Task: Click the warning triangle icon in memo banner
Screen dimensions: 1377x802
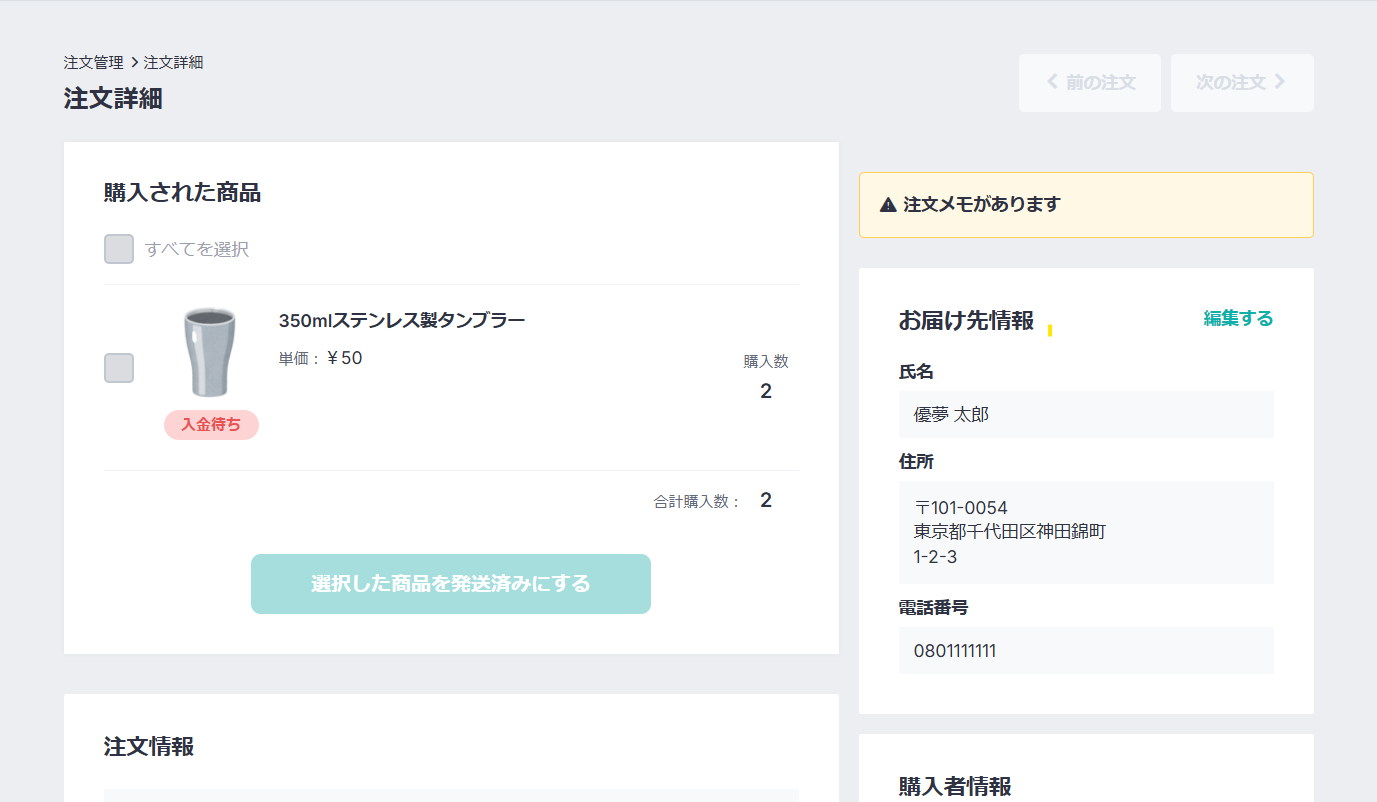Action: tap(888, 205)
